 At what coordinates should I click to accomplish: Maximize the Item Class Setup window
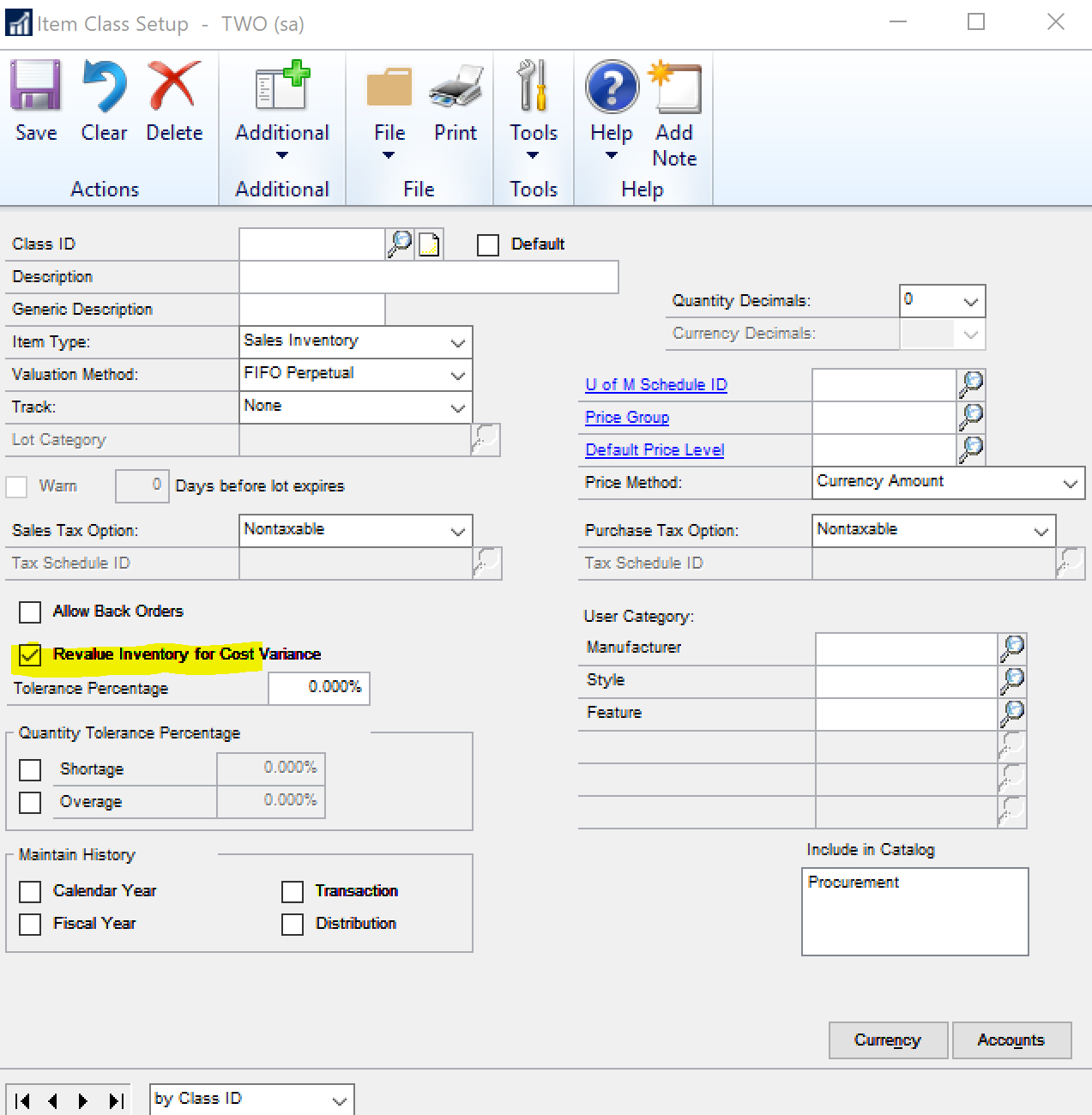pyautogui.click(x=976, y=21)
